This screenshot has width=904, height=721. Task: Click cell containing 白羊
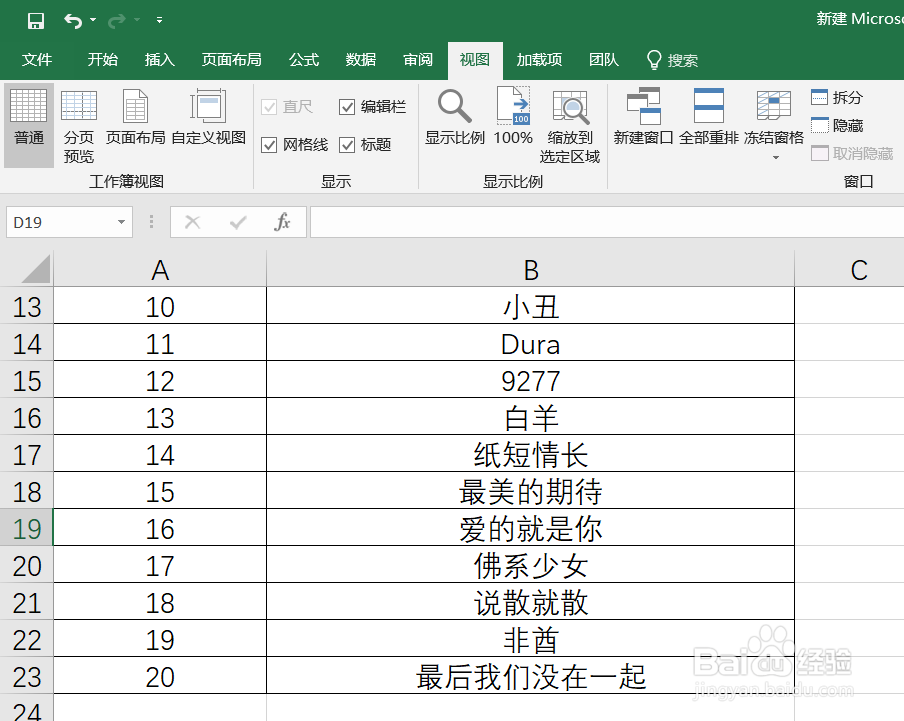(530, 417)
